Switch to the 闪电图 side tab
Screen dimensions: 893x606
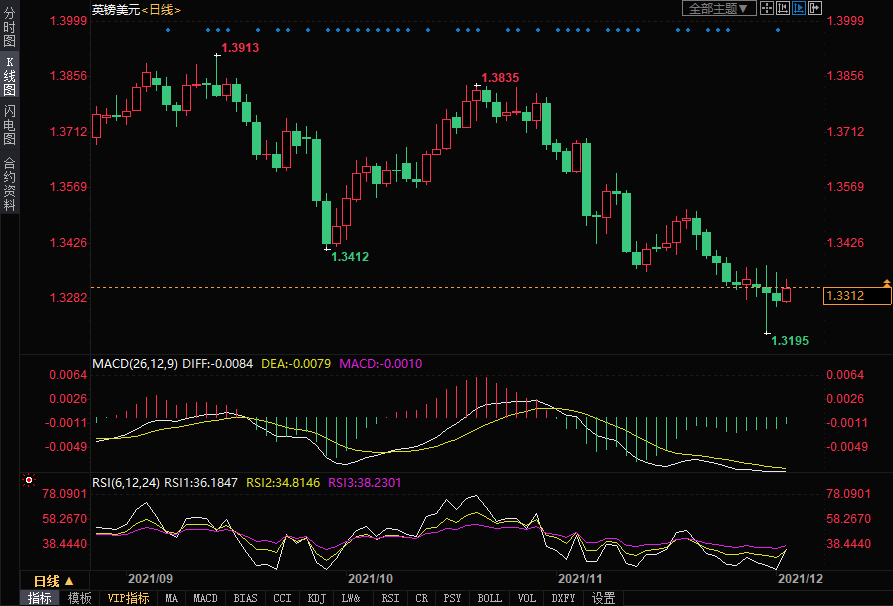9,125
